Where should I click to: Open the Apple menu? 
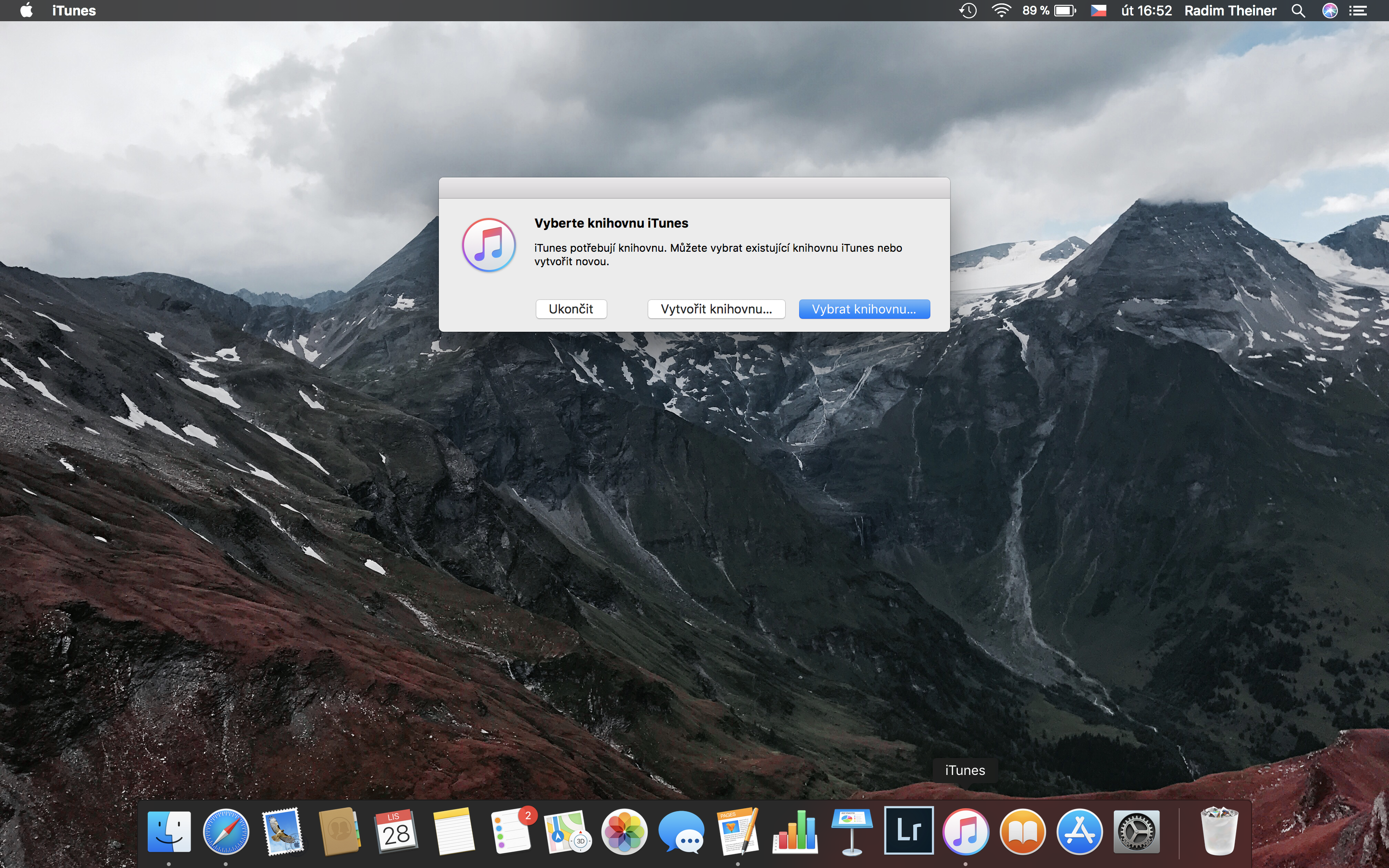tap(26, 10)
